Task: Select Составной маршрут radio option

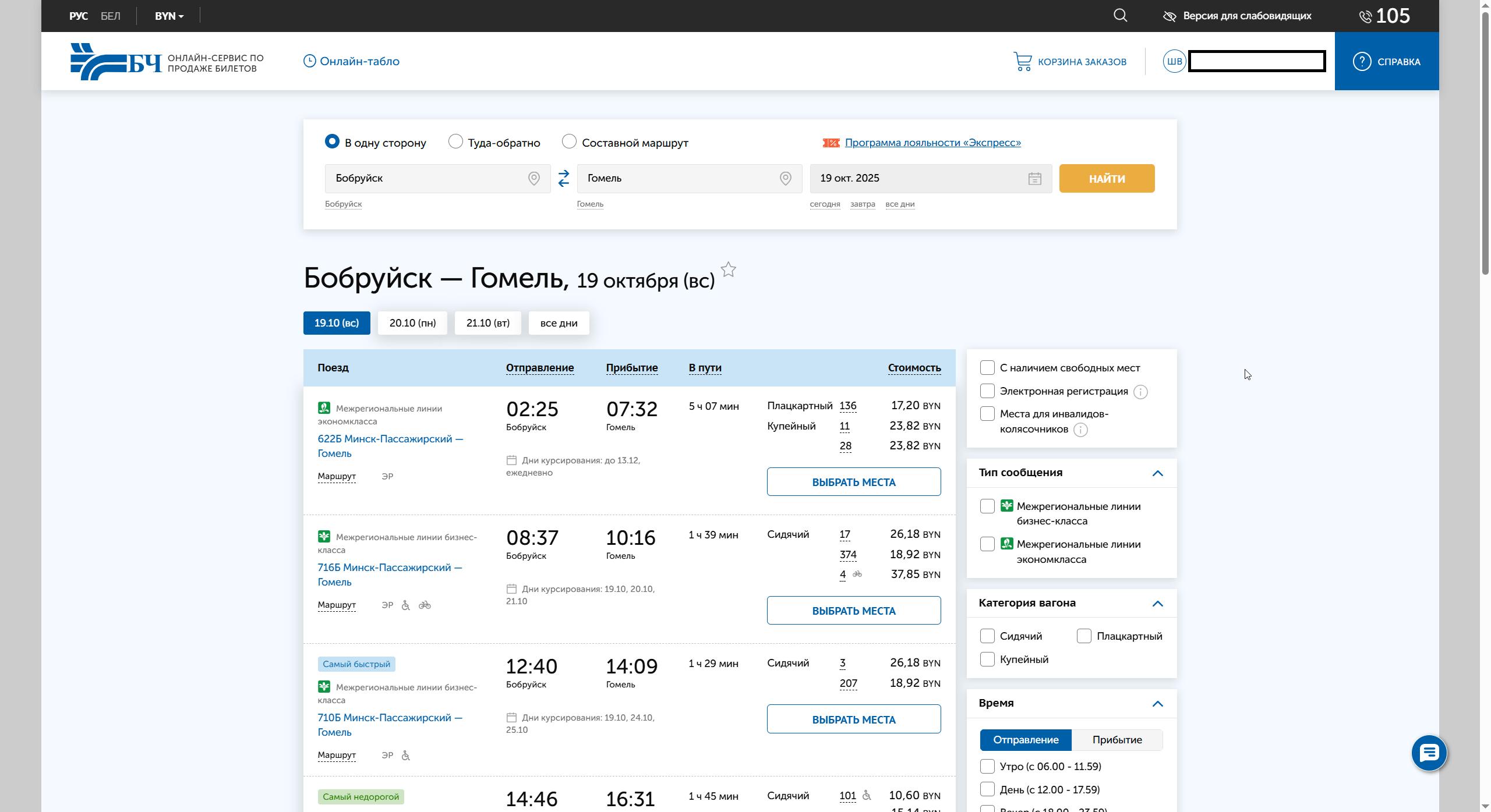Action: tap(569, 141)
